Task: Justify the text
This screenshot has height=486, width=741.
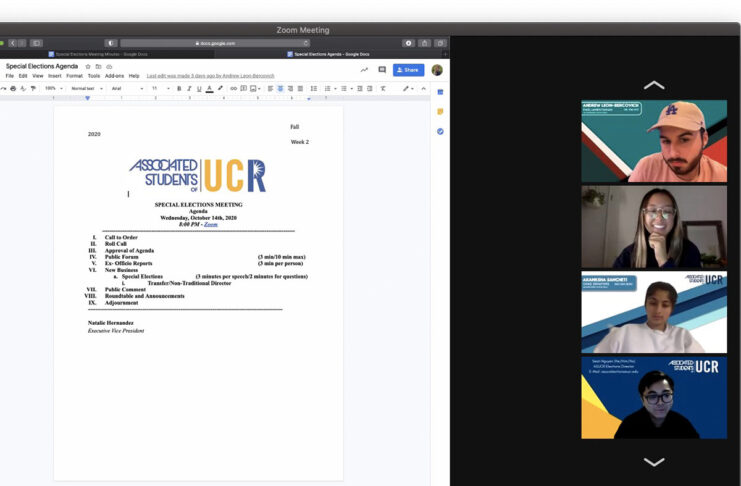Action: pos(300,88)
